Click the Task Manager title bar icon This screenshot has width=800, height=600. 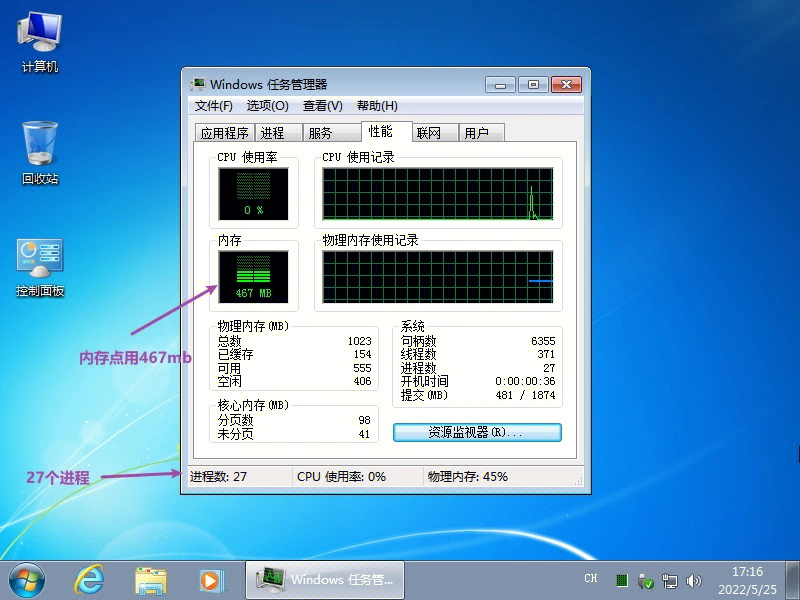[x=198, y=84]
